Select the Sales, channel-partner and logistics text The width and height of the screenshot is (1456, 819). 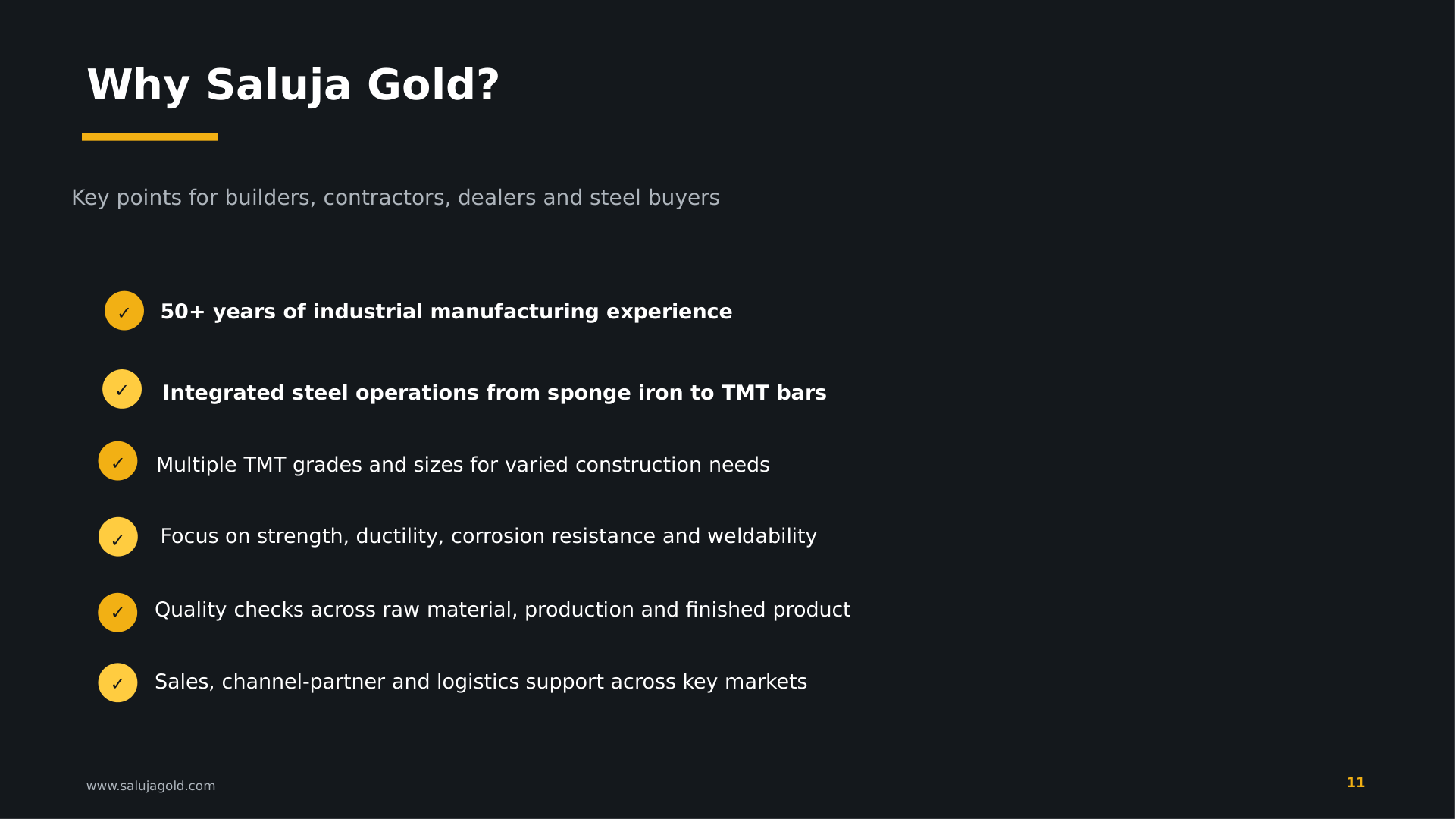pyautogui.click(x=481, y=682)
